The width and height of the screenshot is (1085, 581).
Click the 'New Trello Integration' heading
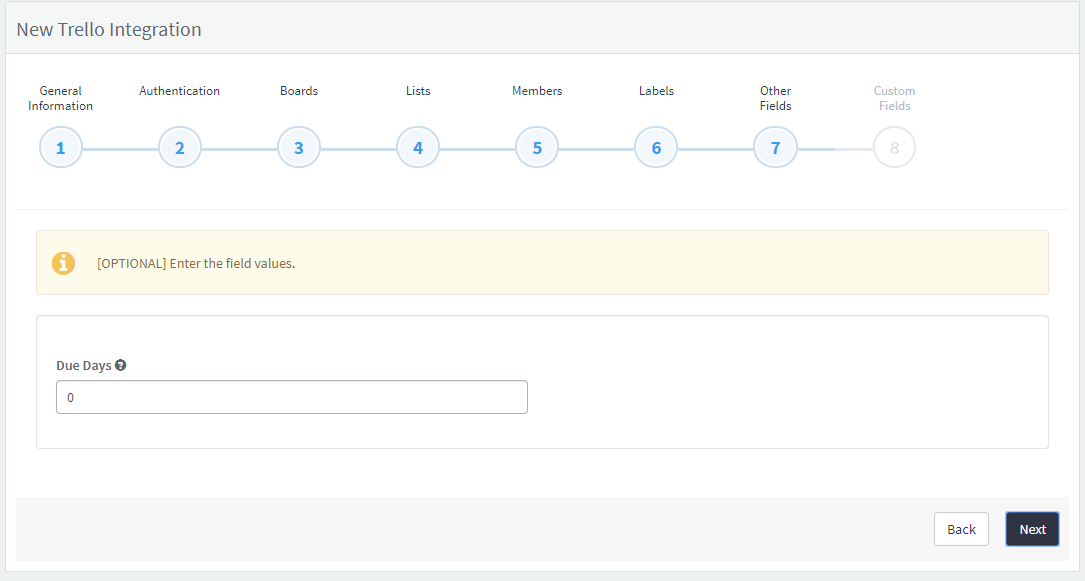click(109, 30)
